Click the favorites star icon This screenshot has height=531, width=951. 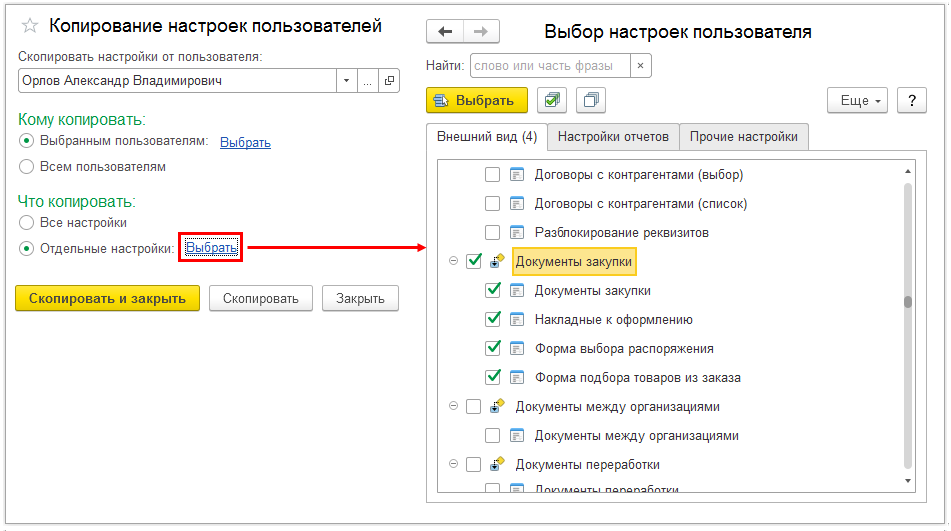click(x=29, y=26)
